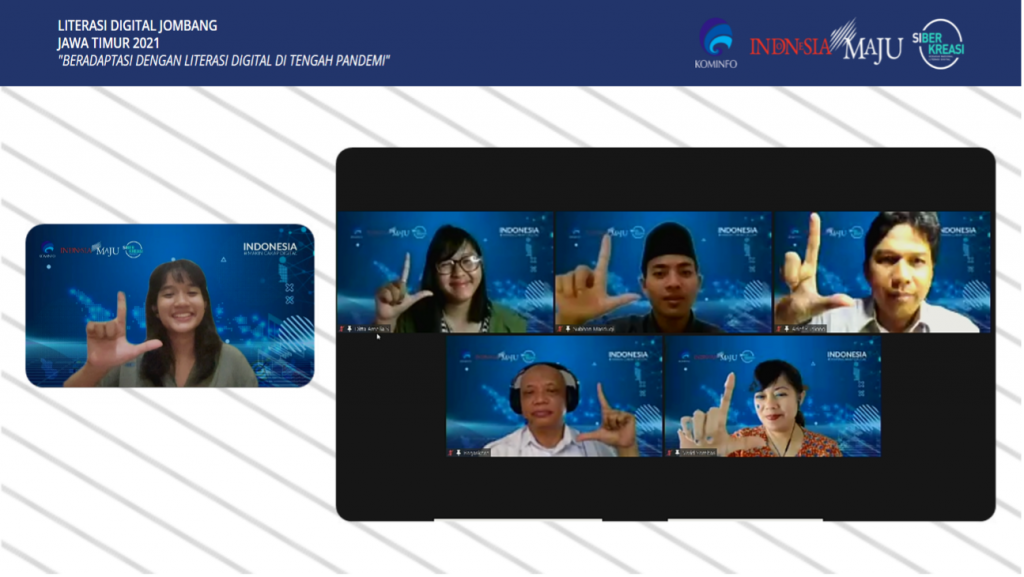Click muted mic icon on glasses woman's tile
The height and width of the screenshot is (577, 1024).
(342, 327)
